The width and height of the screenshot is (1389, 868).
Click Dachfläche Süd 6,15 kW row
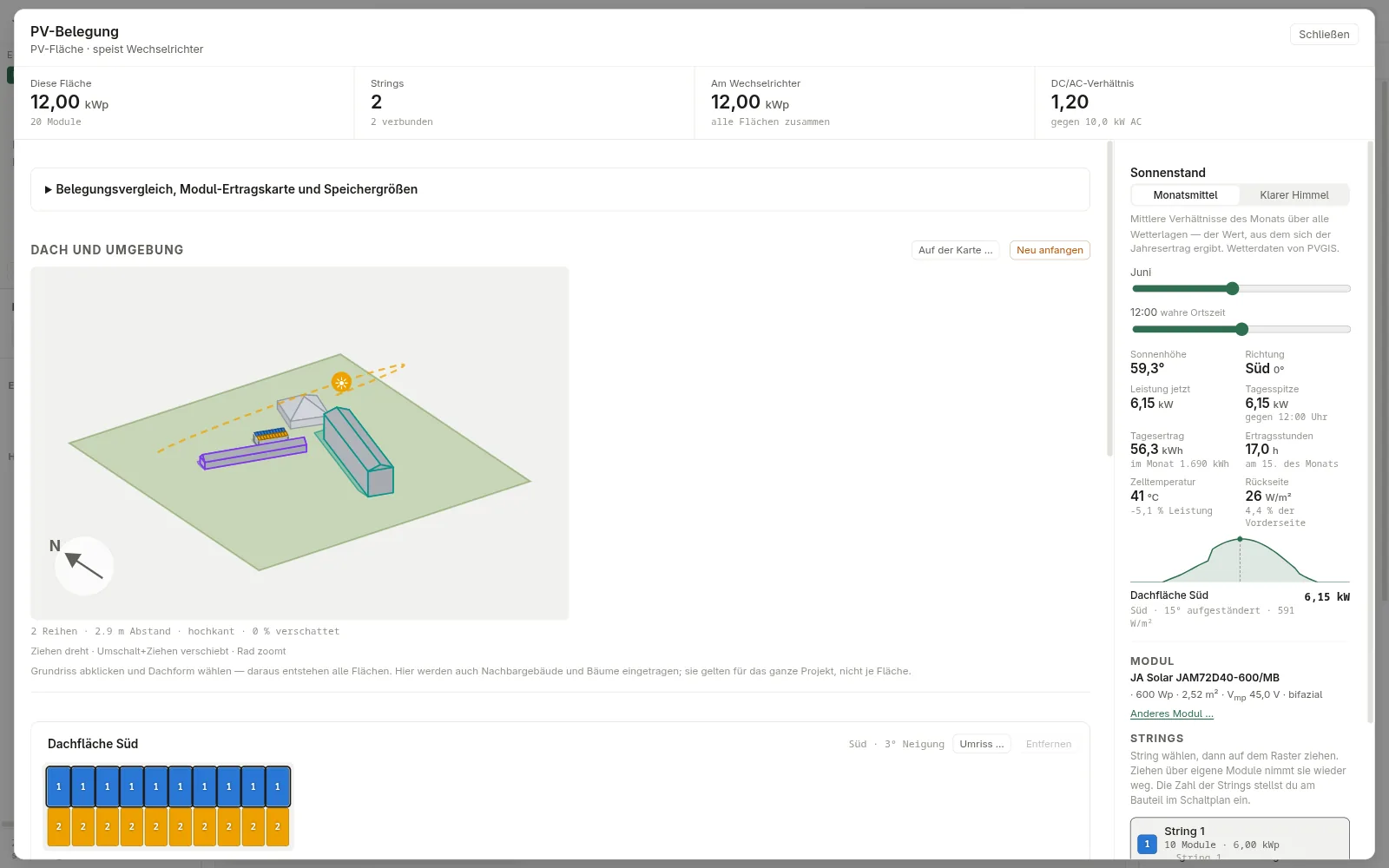(x=1240, y=608)
